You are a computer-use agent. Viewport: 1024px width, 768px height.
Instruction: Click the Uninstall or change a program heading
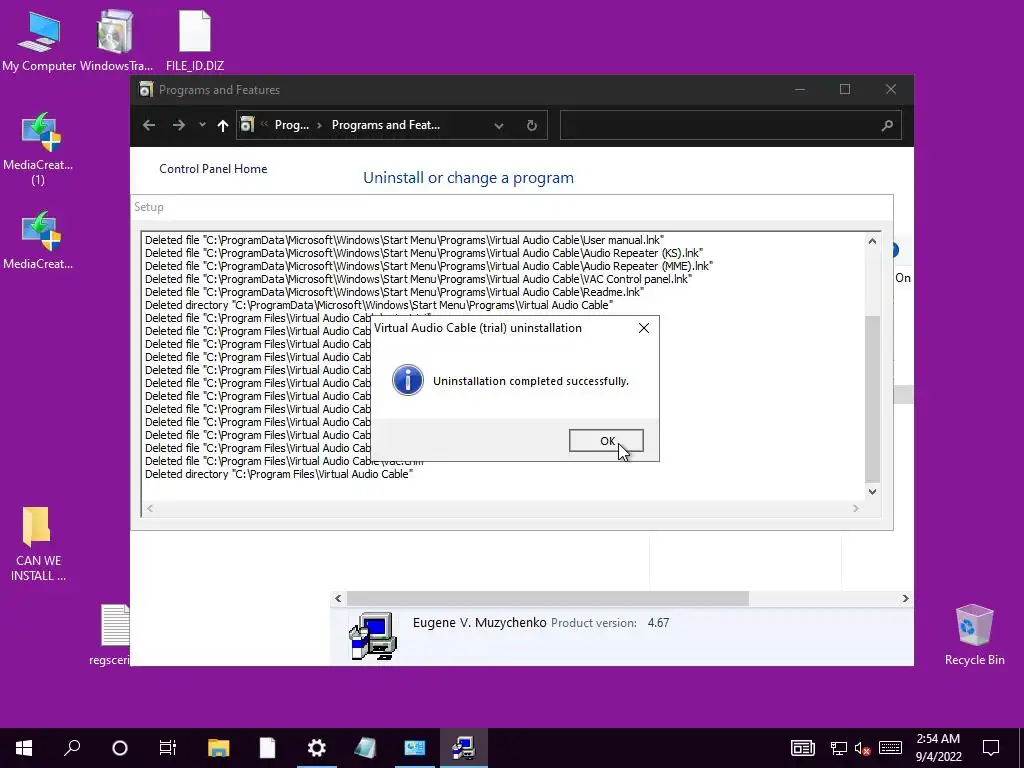pyautogui.click(x=468, y=178)
